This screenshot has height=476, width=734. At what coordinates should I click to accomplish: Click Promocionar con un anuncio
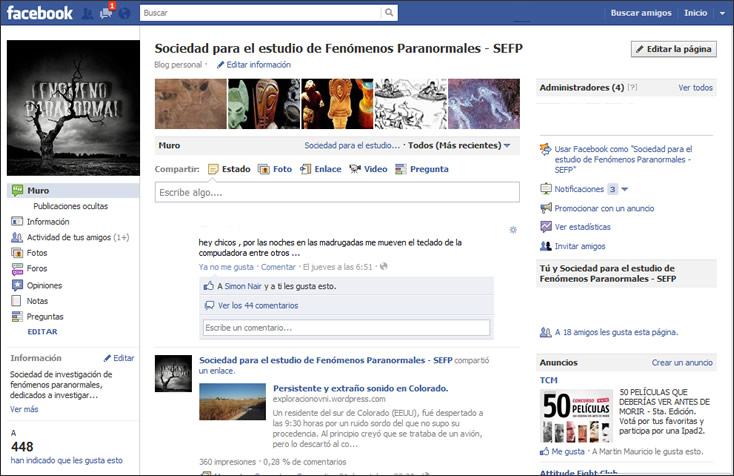[x=604, y=208]
